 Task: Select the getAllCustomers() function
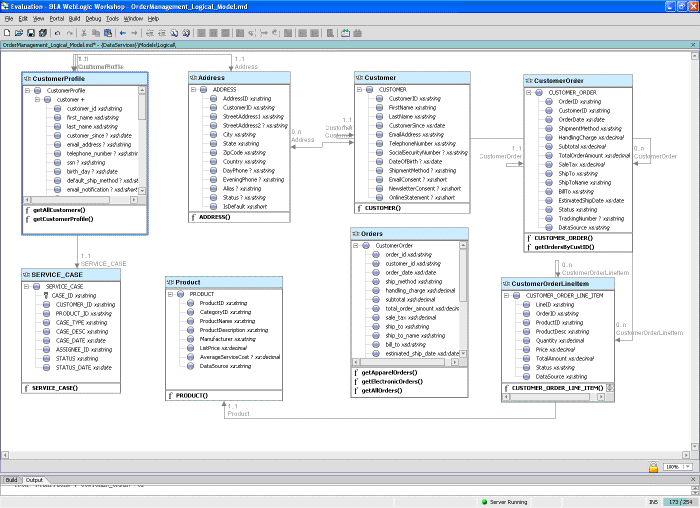[59, 210]
